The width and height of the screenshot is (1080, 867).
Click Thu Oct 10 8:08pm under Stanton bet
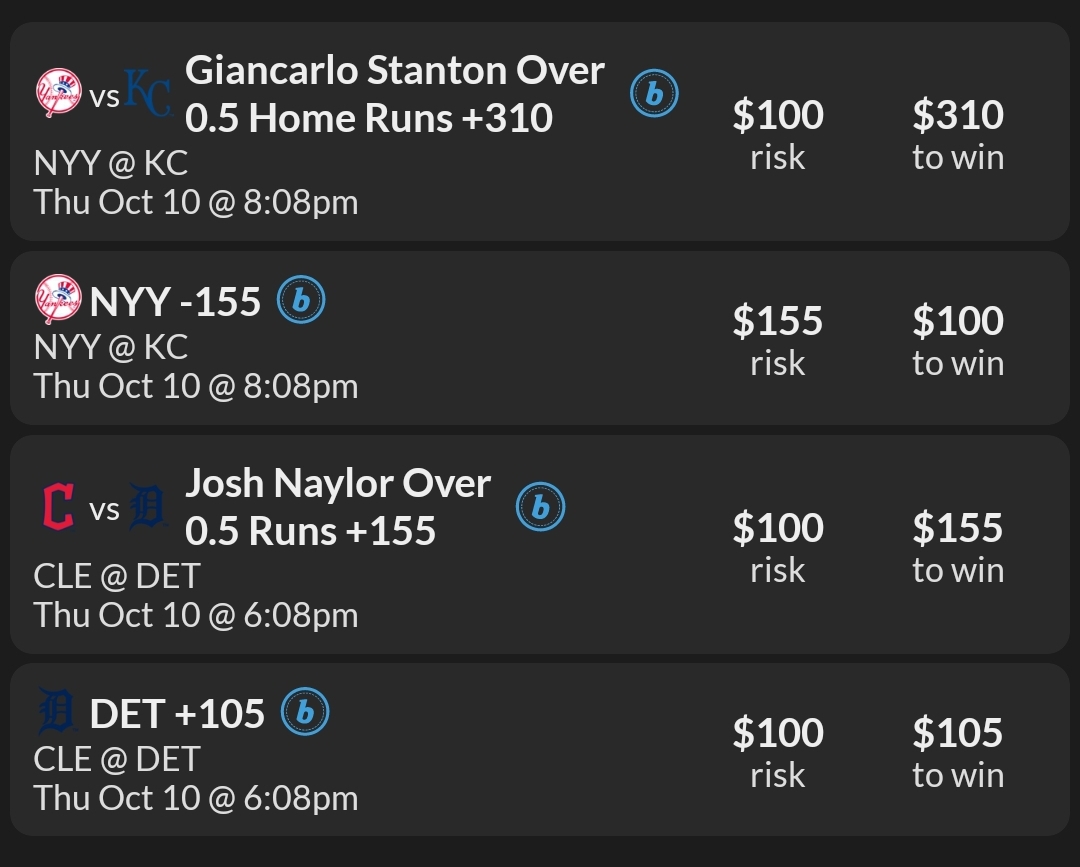click(x=196, y=202)
